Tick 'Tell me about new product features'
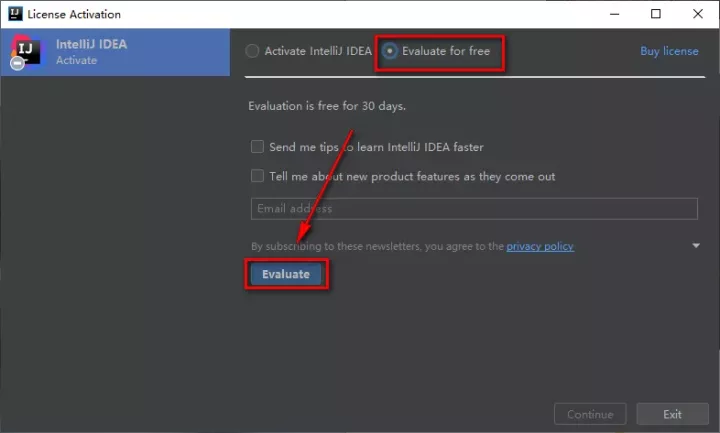 click(x=258, y=177)
